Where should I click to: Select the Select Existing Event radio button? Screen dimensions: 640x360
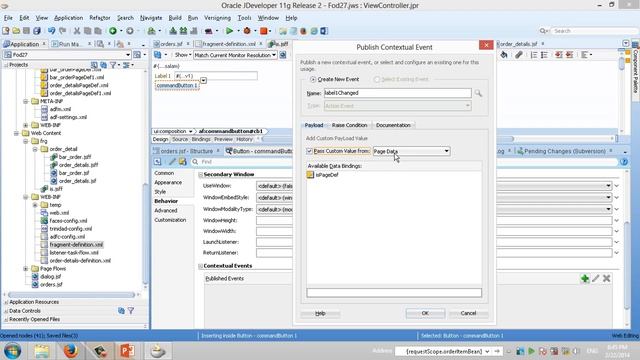coord(377,79)
